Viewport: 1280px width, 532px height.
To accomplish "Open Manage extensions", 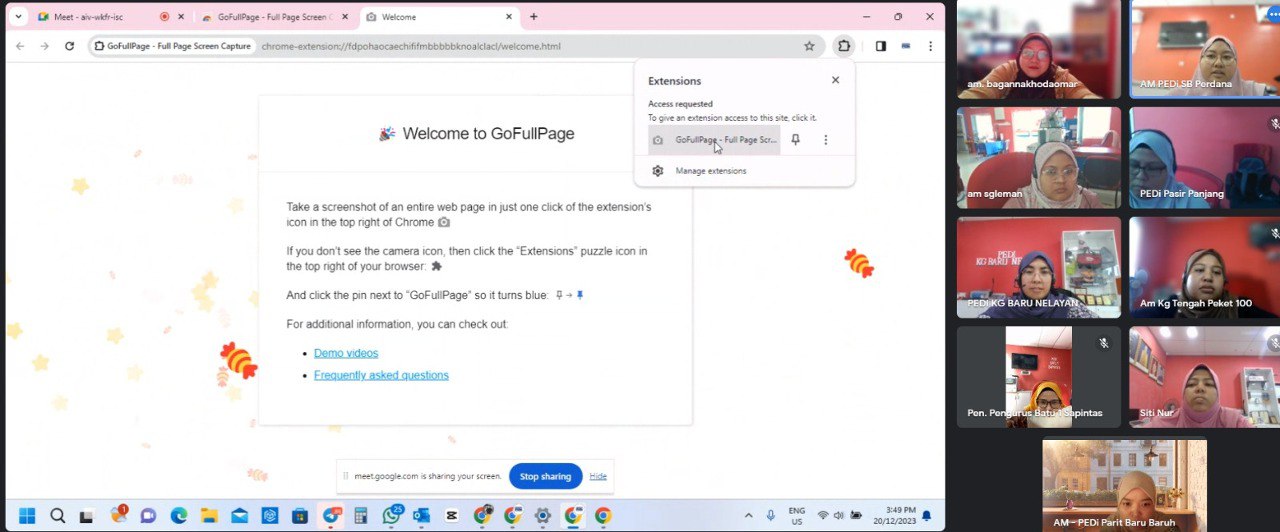I will pos(710,171).
